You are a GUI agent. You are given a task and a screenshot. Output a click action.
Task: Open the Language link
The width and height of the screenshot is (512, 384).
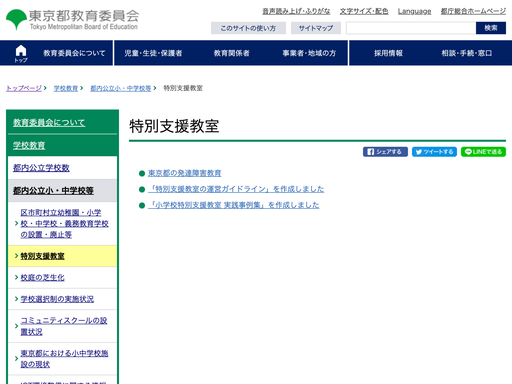tap(414, 11)
